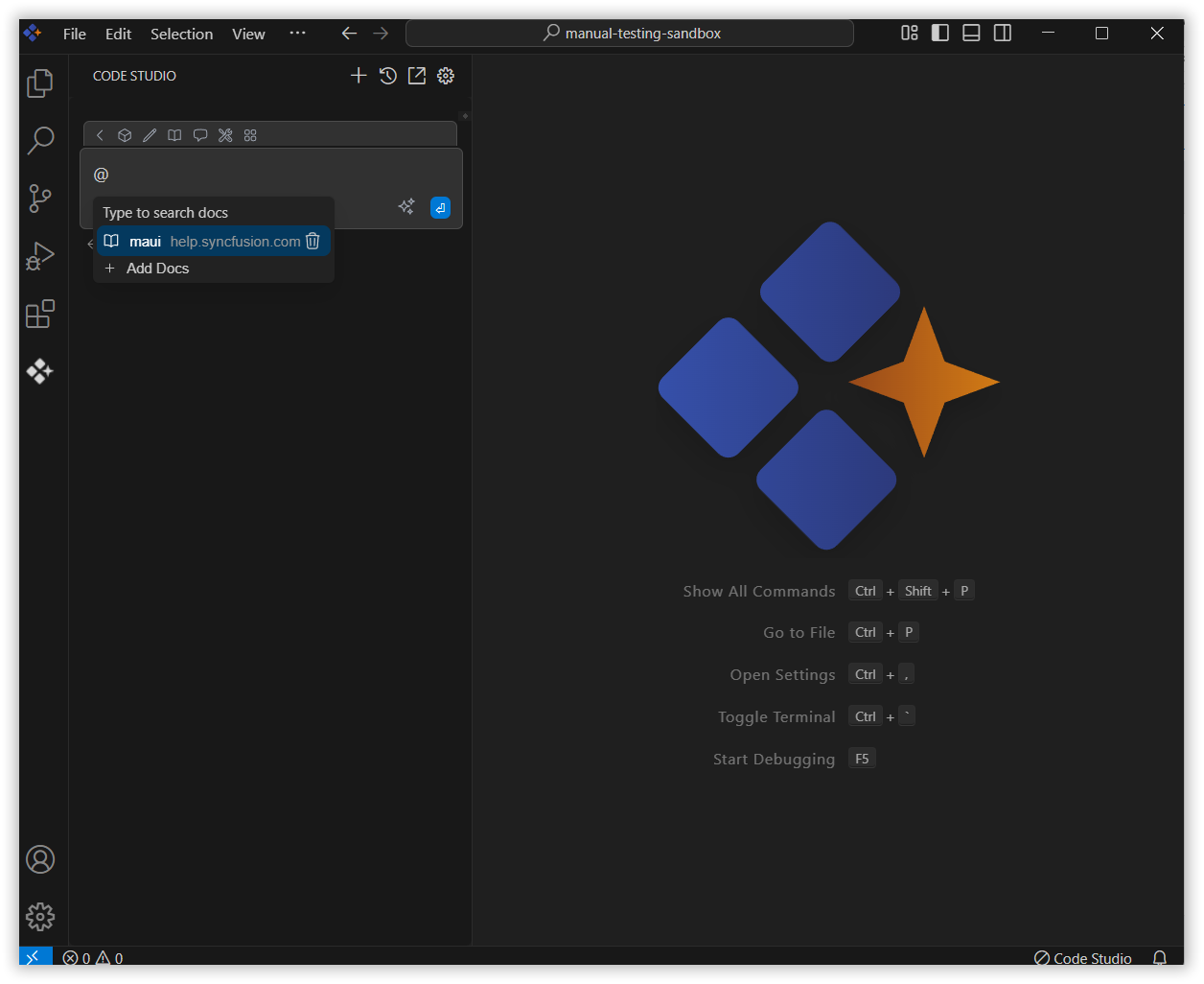Open the Edit menu
Viewport: 1204px width, 984px height.
coord(119,34)
